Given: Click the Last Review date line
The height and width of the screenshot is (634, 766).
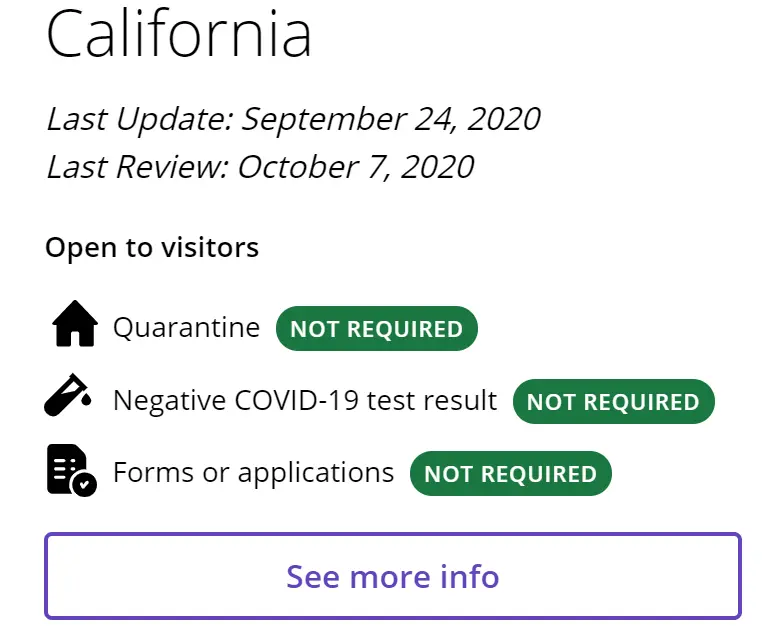Looking at the screenshot, I should pyautogui.click(x=260, y=167).
